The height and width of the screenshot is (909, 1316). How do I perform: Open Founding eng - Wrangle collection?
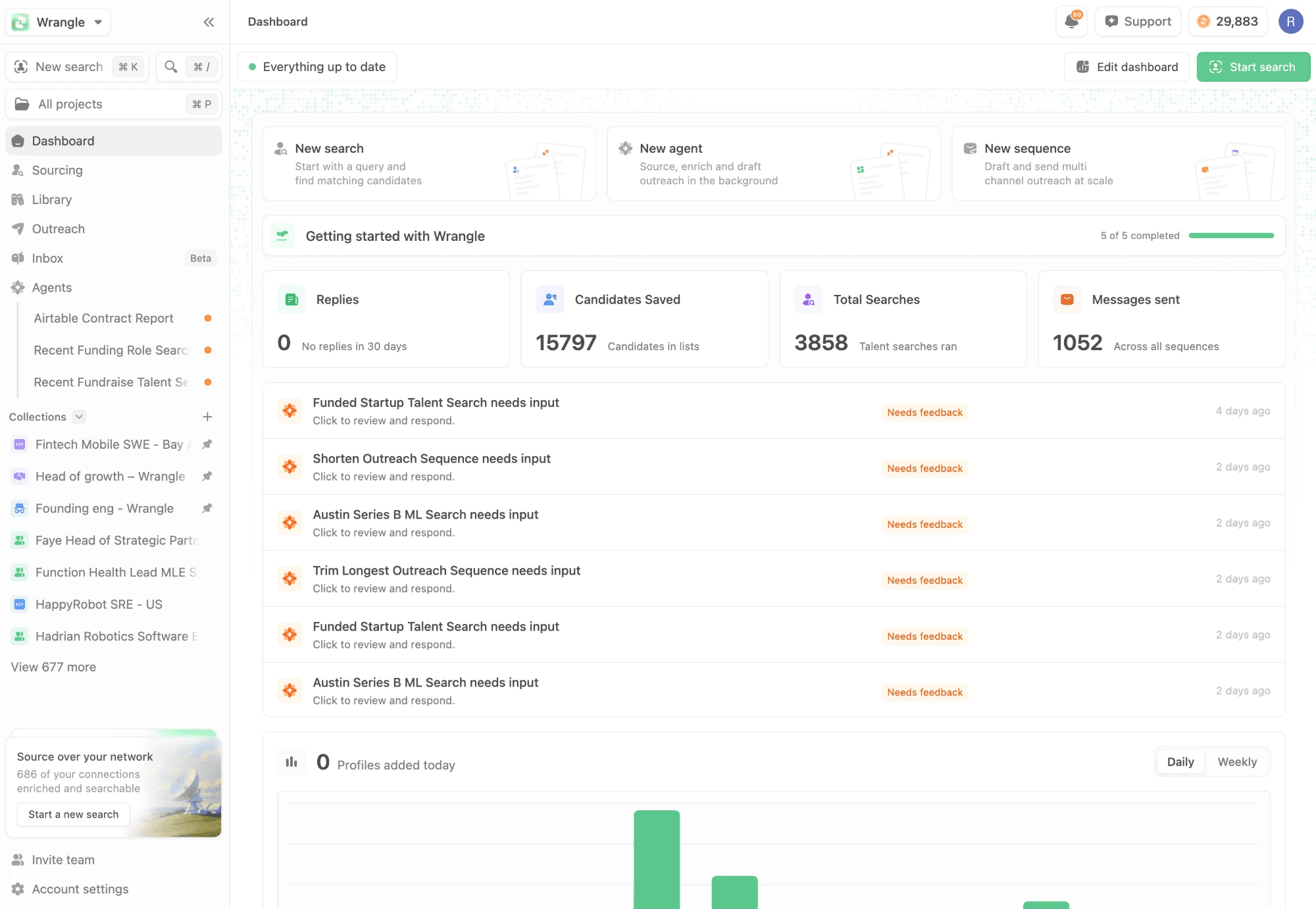pos(113,508)
